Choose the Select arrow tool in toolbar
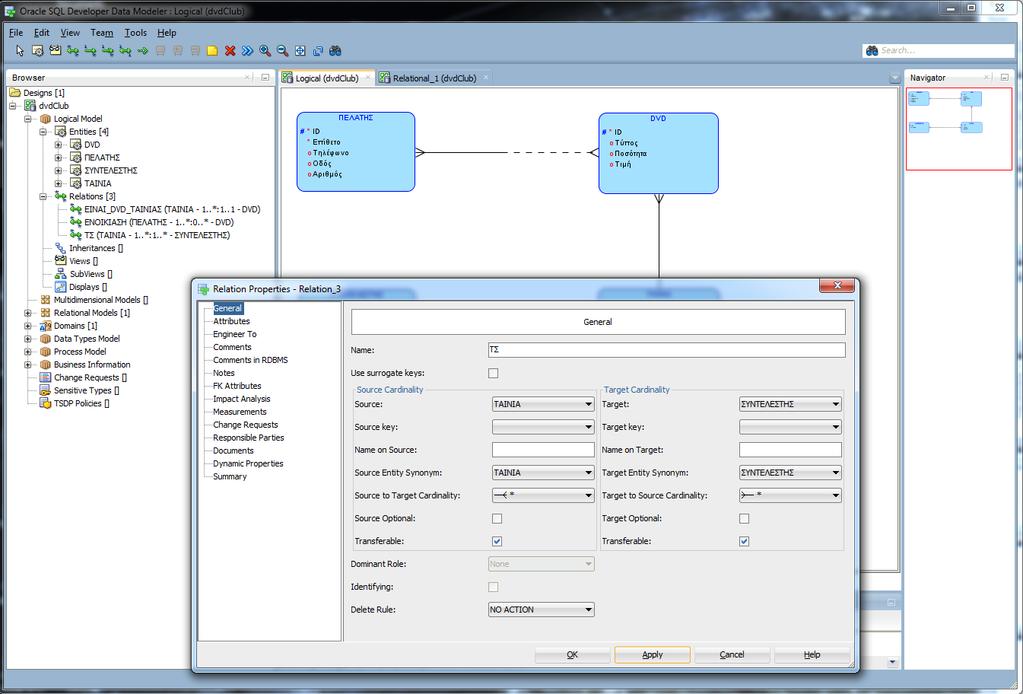This screenshot has height=694, width=1023. [20, 50]
